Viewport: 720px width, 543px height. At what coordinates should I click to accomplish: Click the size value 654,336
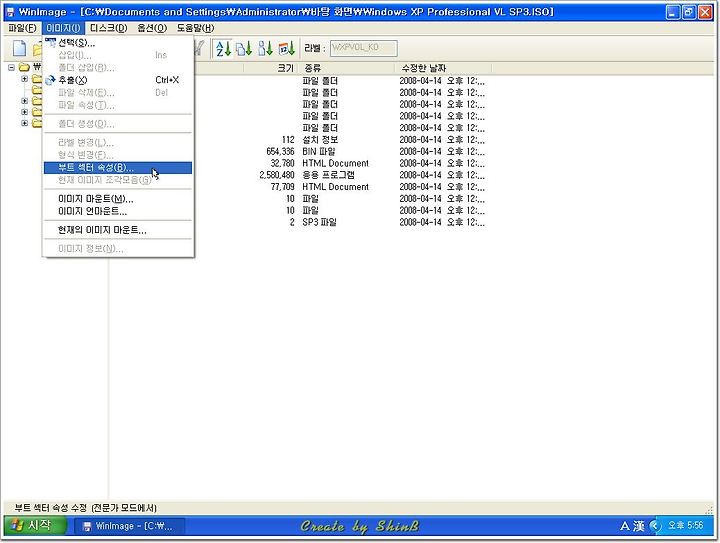280,151
